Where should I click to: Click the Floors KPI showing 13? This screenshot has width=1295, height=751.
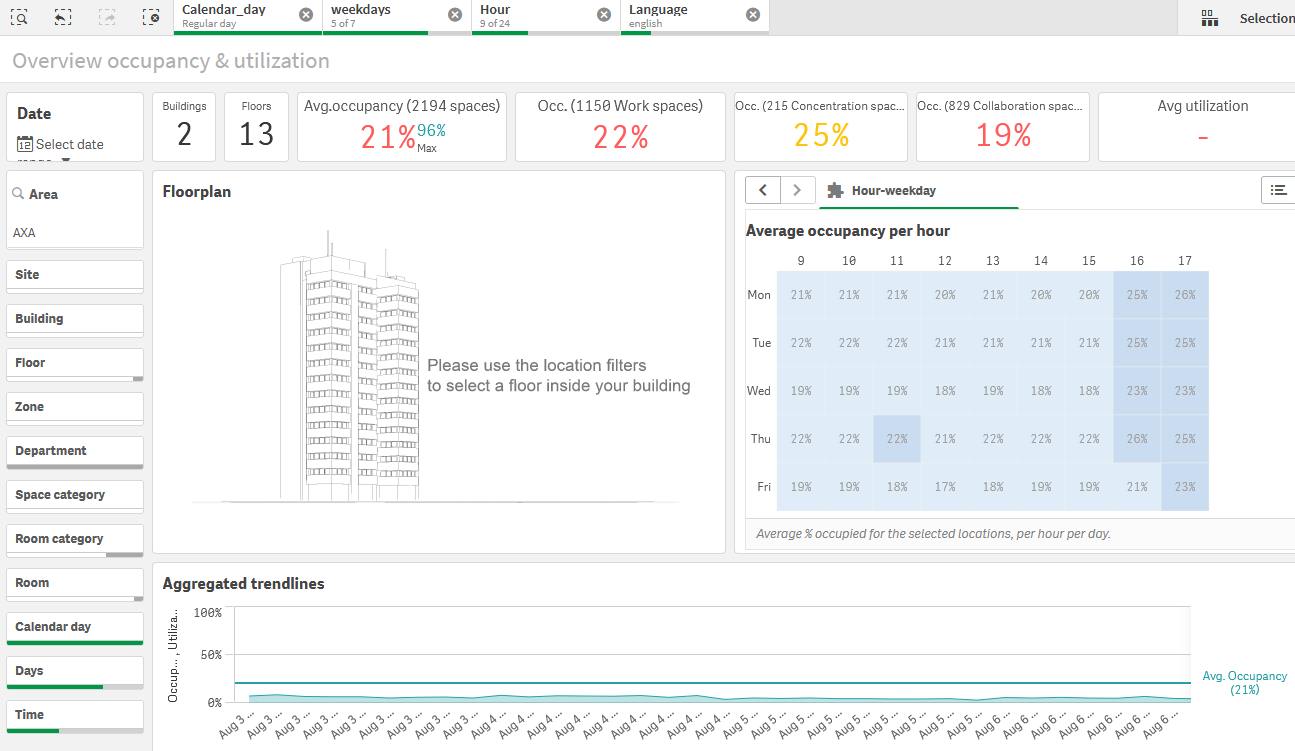pyautogui.click(x=256, y=127)
